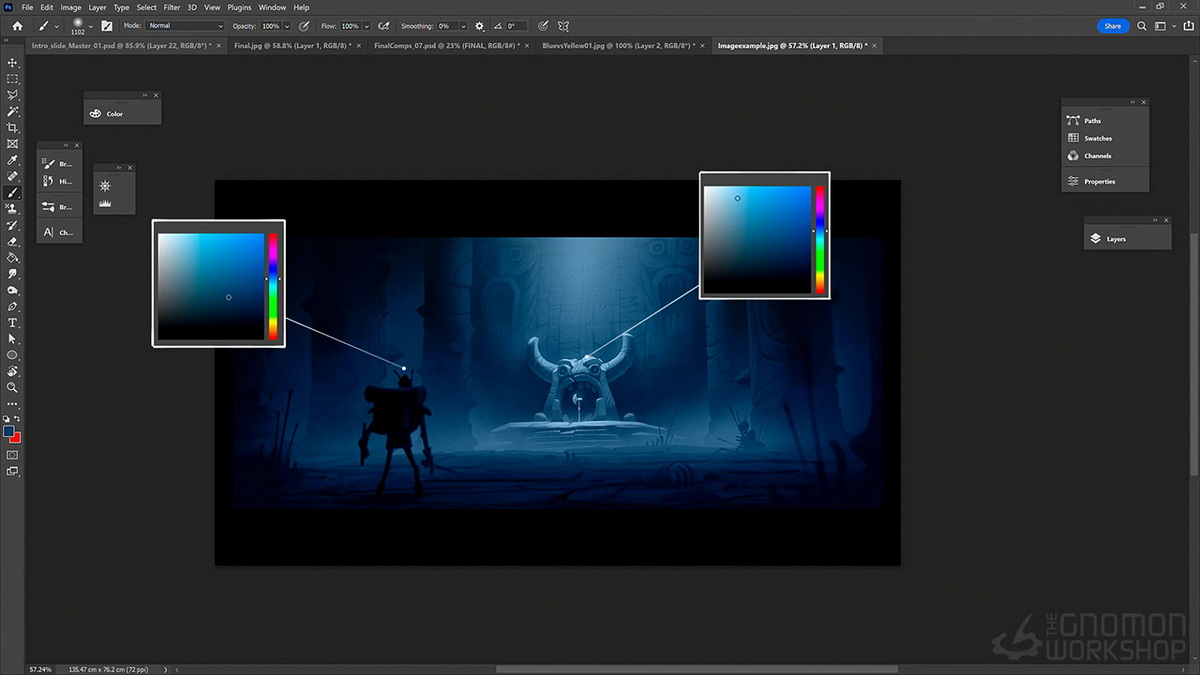Open the Layers panel icon
Image resolution: width=1200 pixels, height=675 pixels.
1096,239
